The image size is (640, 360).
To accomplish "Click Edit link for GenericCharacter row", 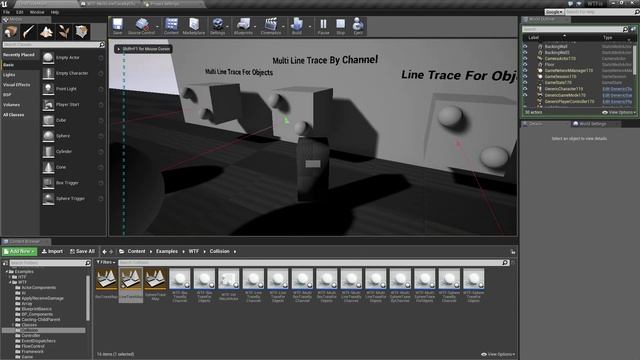I will [617, 89].
